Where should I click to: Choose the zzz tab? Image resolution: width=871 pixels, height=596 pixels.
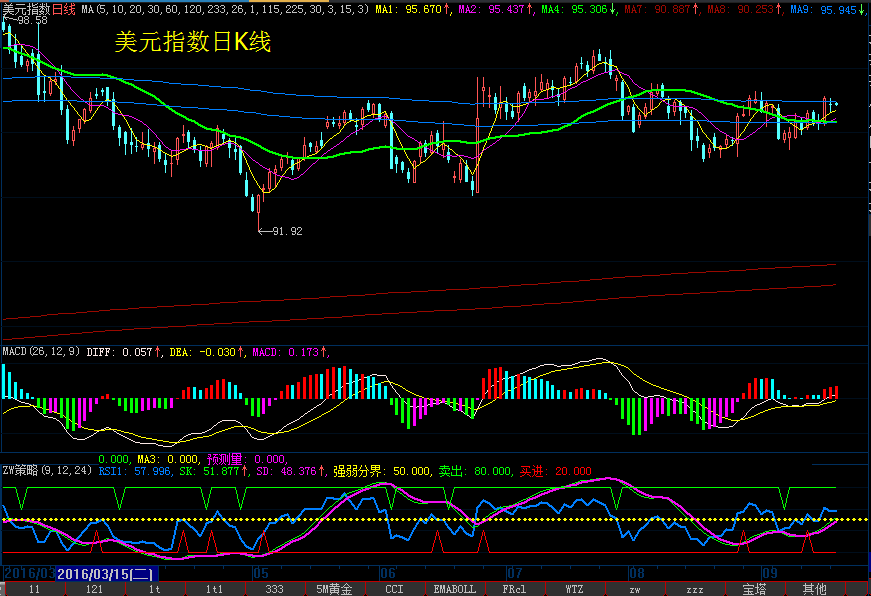694,589
